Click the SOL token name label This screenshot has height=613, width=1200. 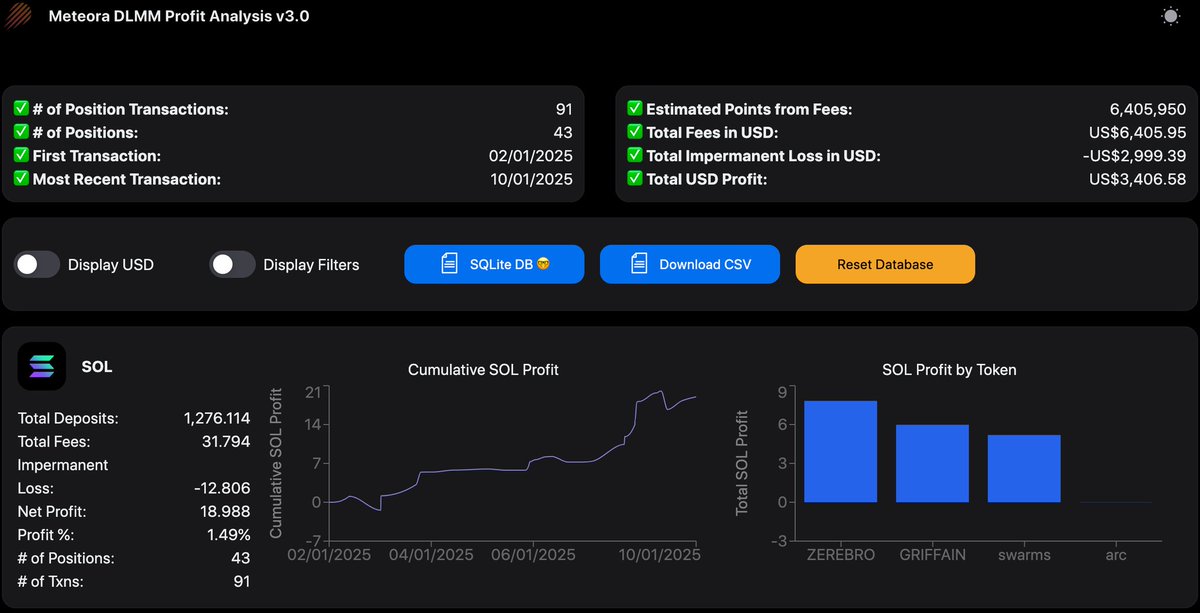point(97,367)
